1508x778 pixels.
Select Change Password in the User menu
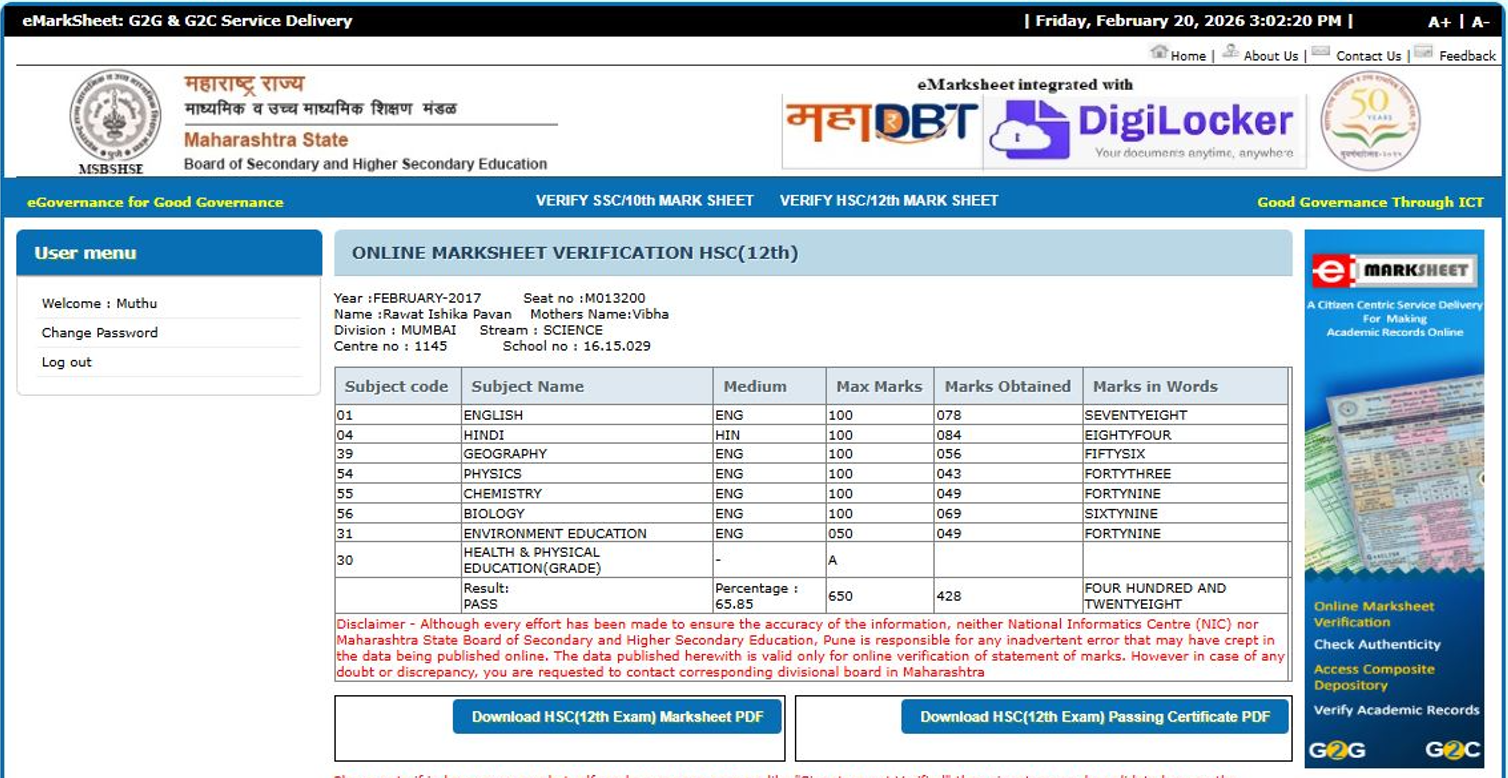pyautogui.click(x=100, y=333)
